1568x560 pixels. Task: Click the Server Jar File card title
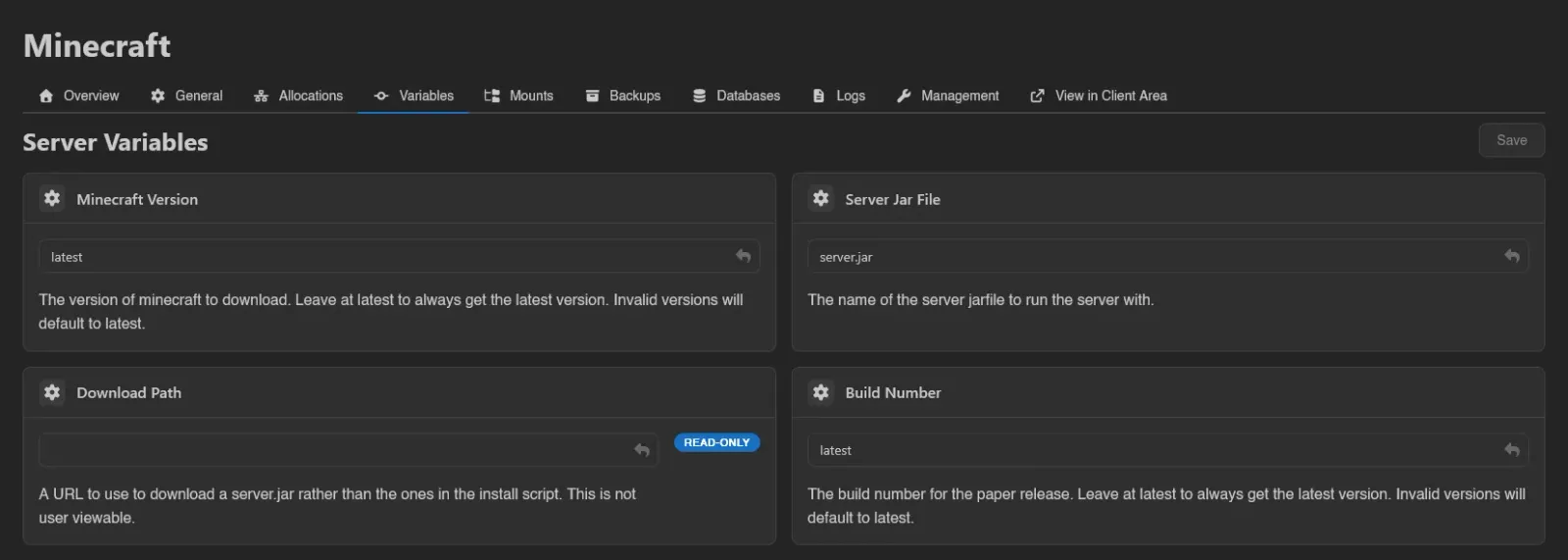(x=893, y=199)
